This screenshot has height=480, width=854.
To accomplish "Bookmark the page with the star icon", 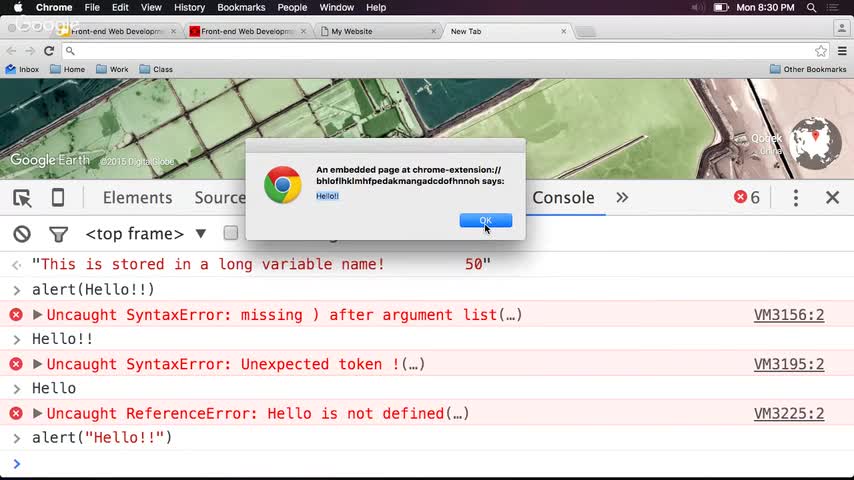I will tap(821, 51).
